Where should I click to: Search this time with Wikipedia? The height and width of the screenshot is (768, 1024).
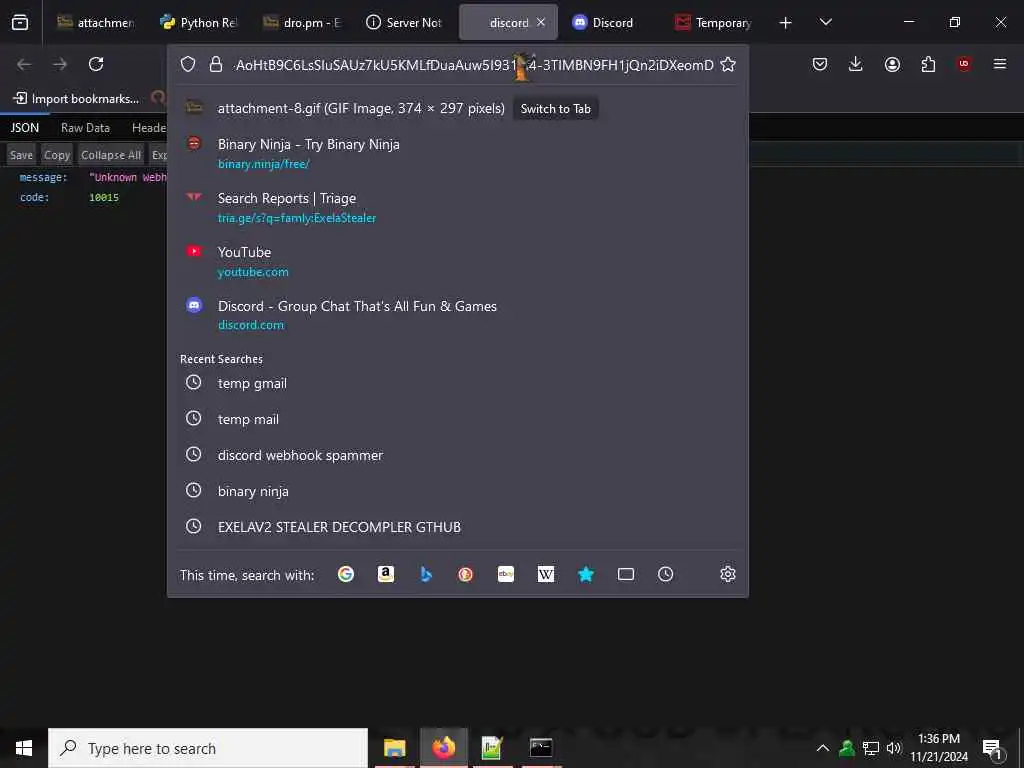point(546,574)
